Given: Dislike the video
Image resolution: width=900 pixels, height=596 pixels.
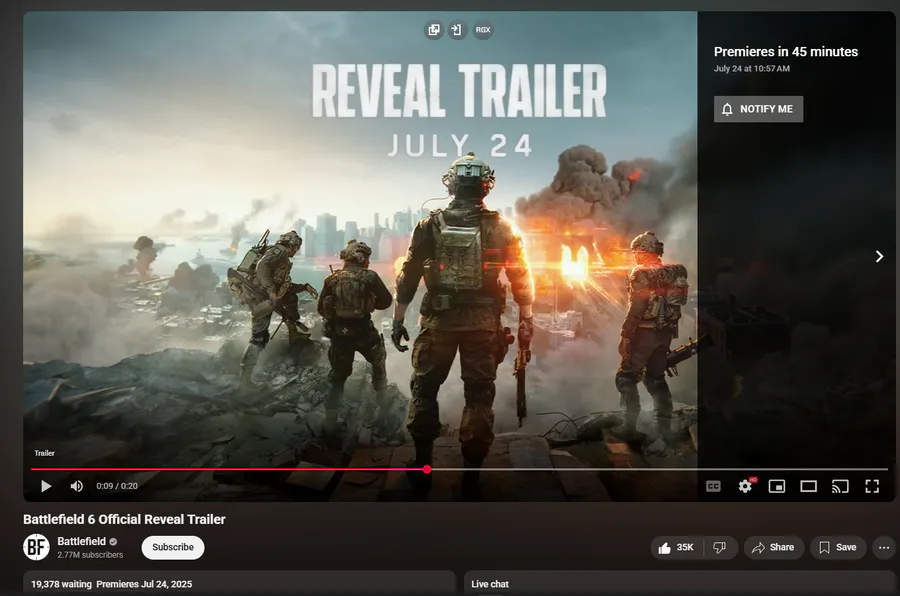Looking at the screenshot, I should 719,548.
